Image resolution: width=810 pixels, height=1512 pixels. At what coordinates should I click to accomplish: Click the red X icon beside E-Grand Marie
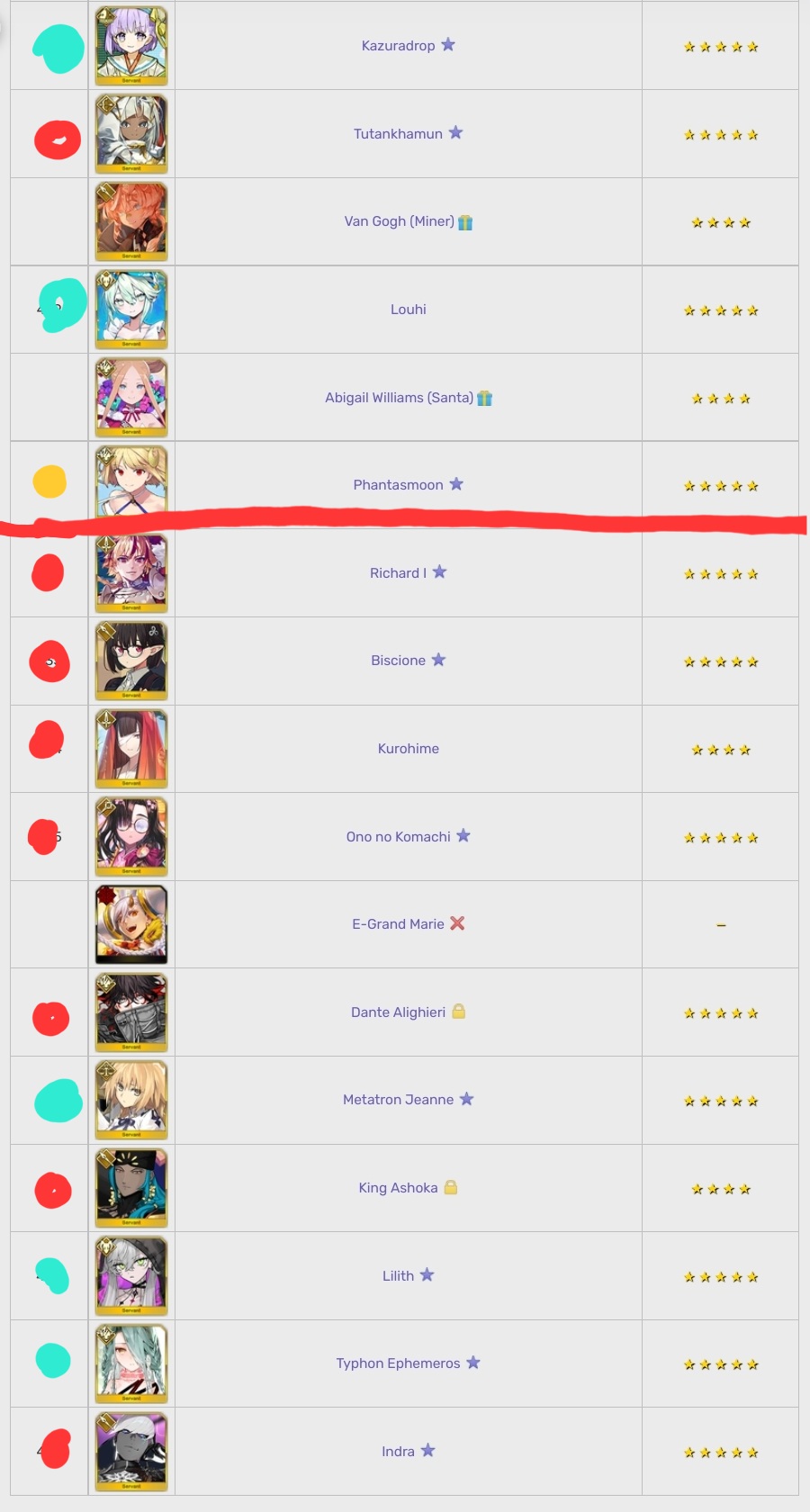point(457,923)
